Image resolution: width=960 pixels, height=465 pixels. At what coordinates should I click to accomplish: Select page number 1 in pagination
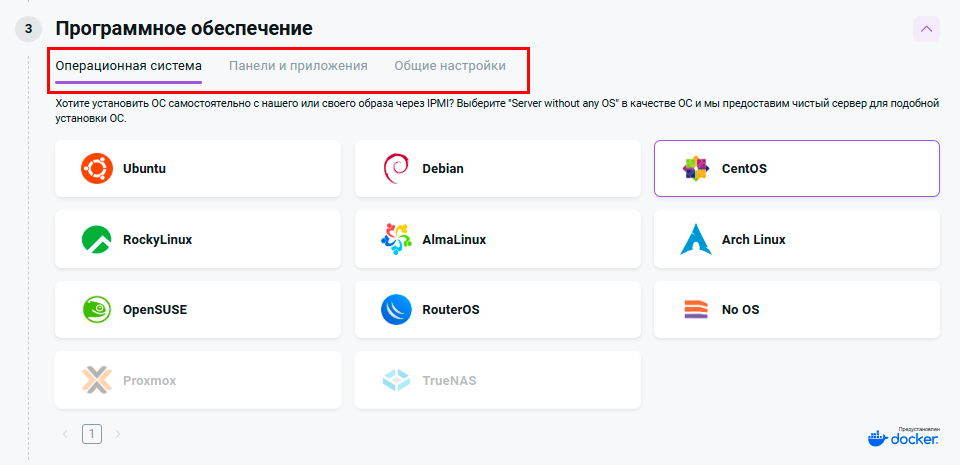click(x=92, y=434)
